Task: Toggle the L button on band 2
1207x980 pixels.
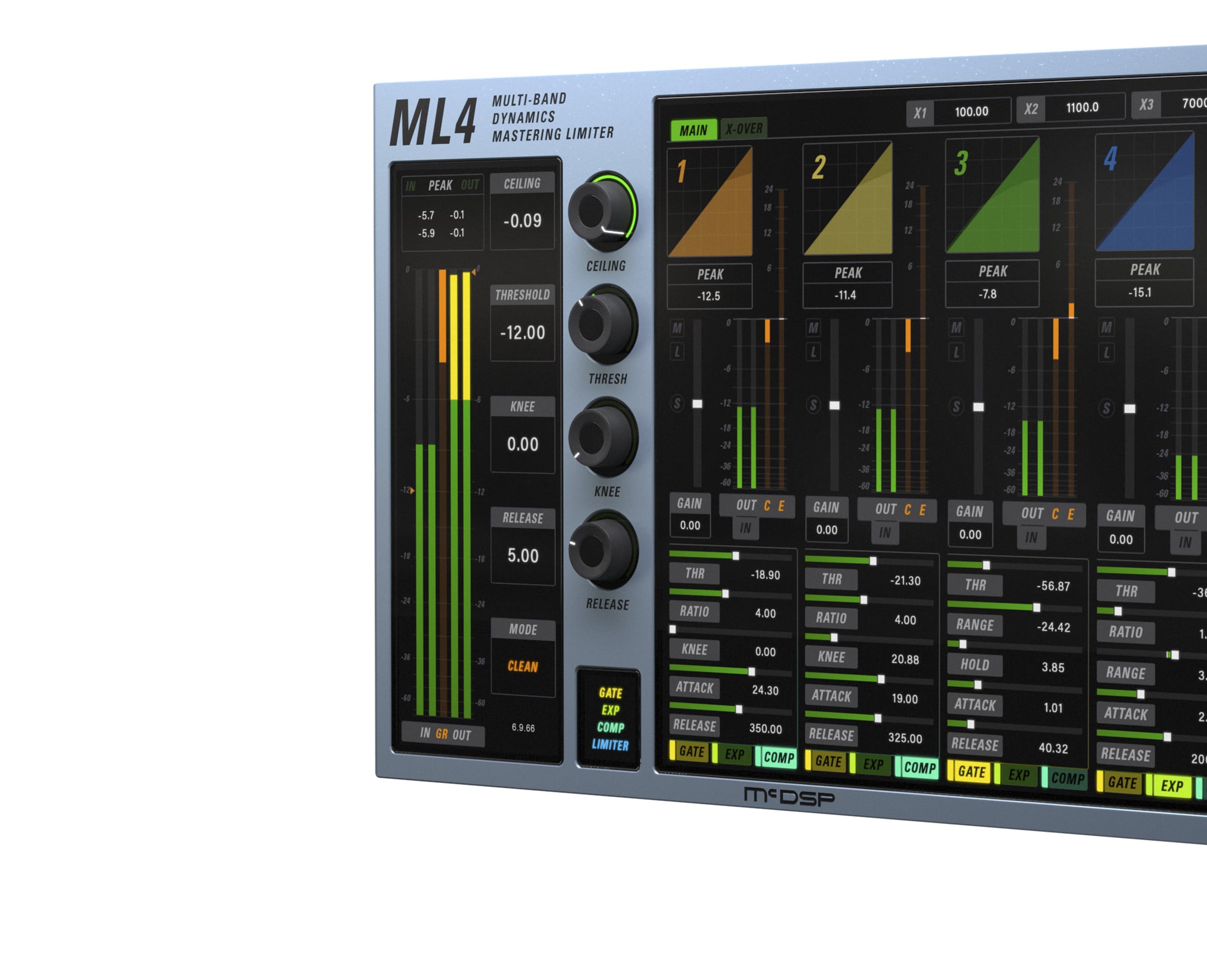Action: tap(814, 352)
